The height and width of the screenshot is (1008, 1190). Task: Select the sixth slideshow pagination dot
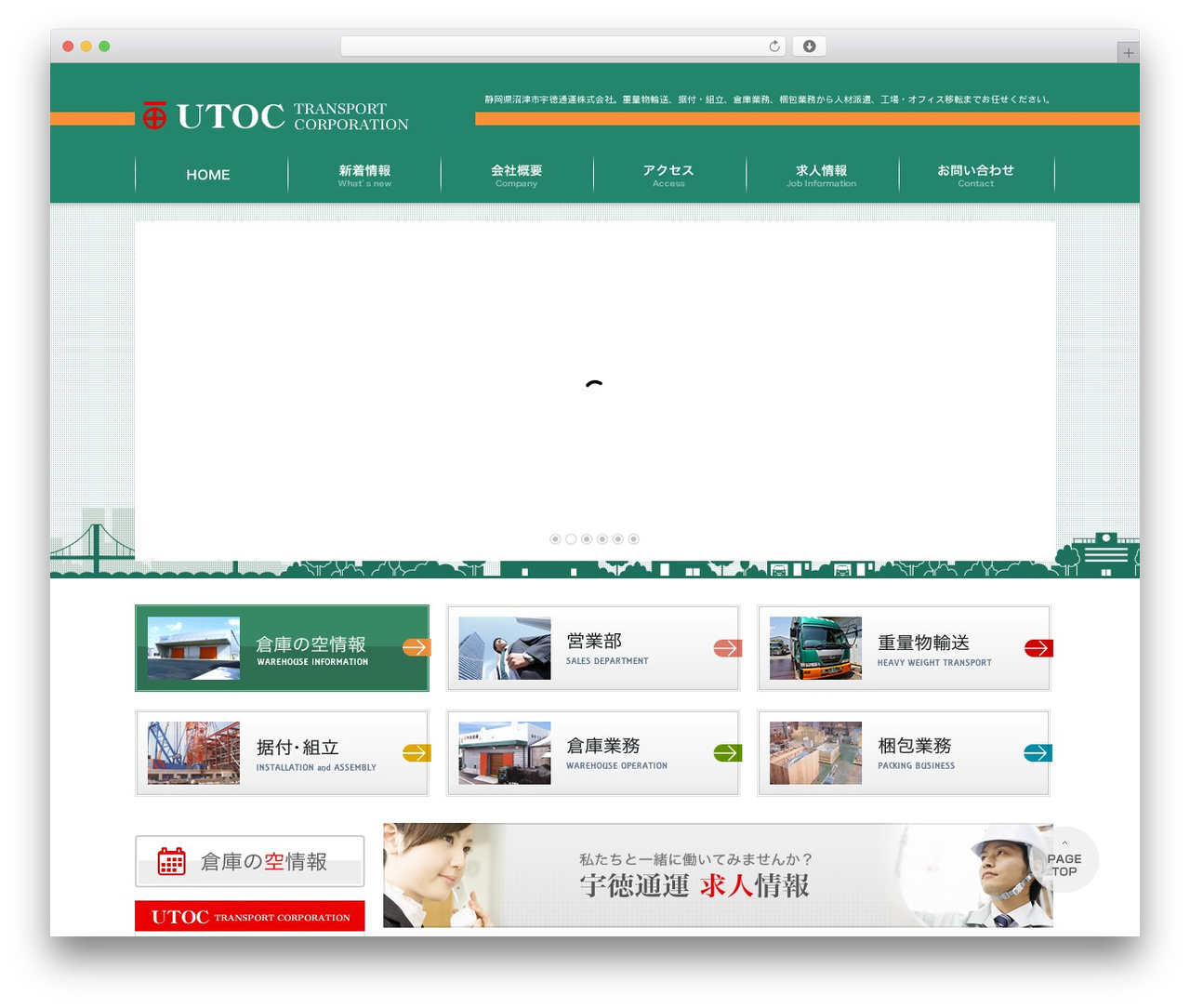pyautogui.click(x=633, y=539)
